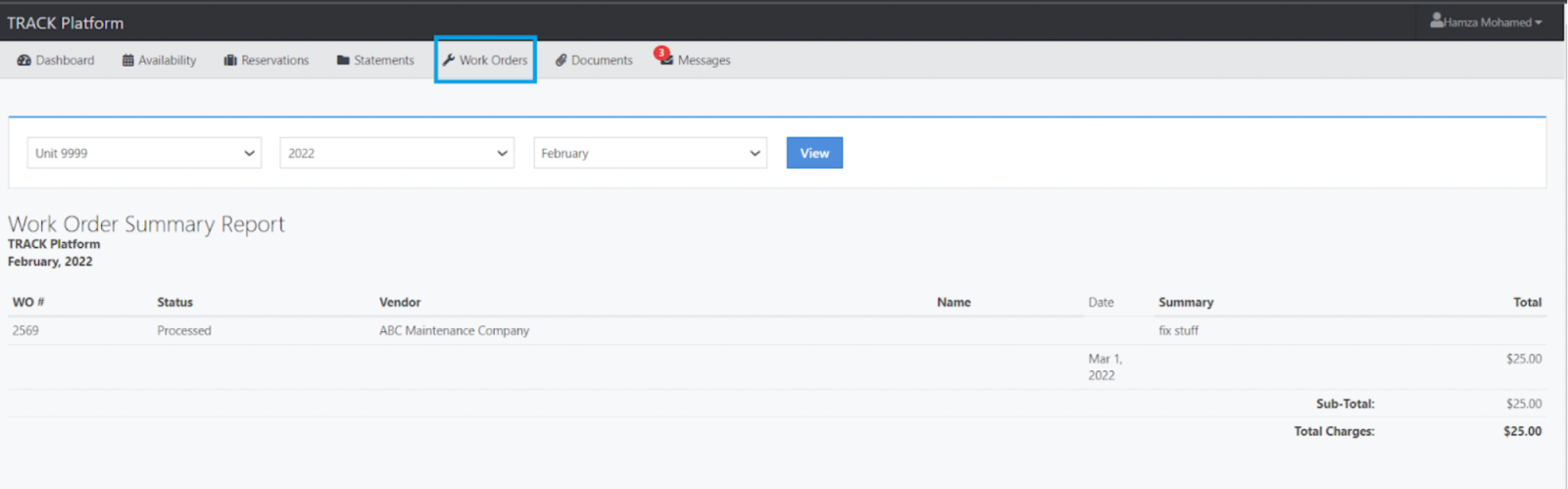The image size is (1568, 489).
Task: Click the 'fix stuff' summary text
Action: pos(1178,331)
